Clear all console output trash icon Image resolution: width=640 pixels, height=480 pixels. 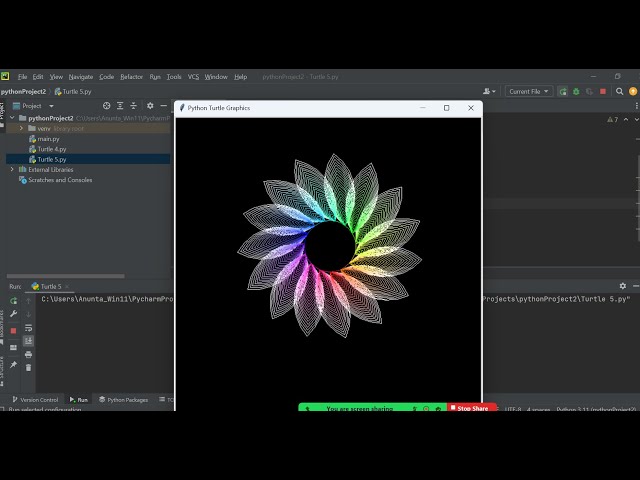click(x=28, y=368)
